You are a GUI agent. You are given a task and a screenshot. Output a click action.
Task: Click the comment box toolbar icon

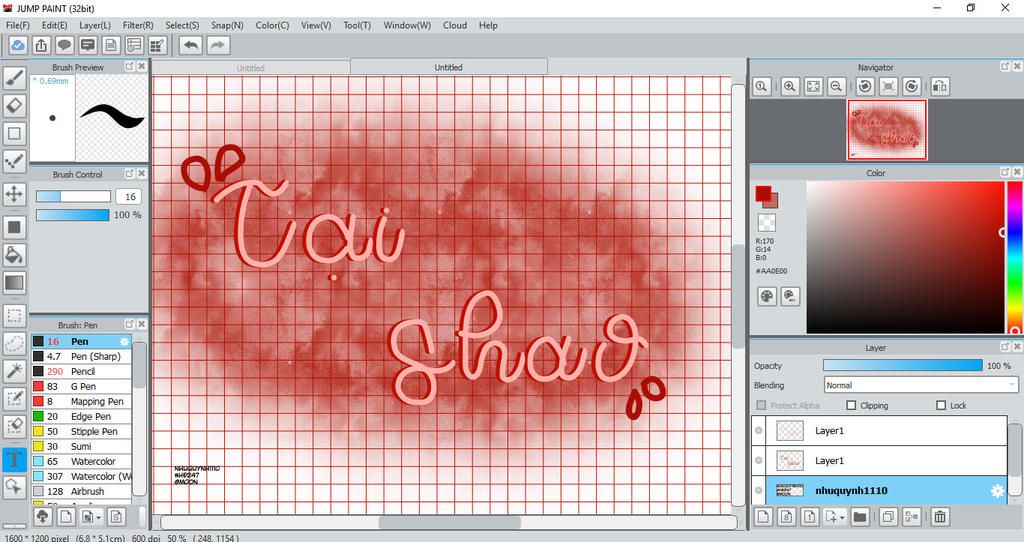pyautogui.click(x=88, y=45)
